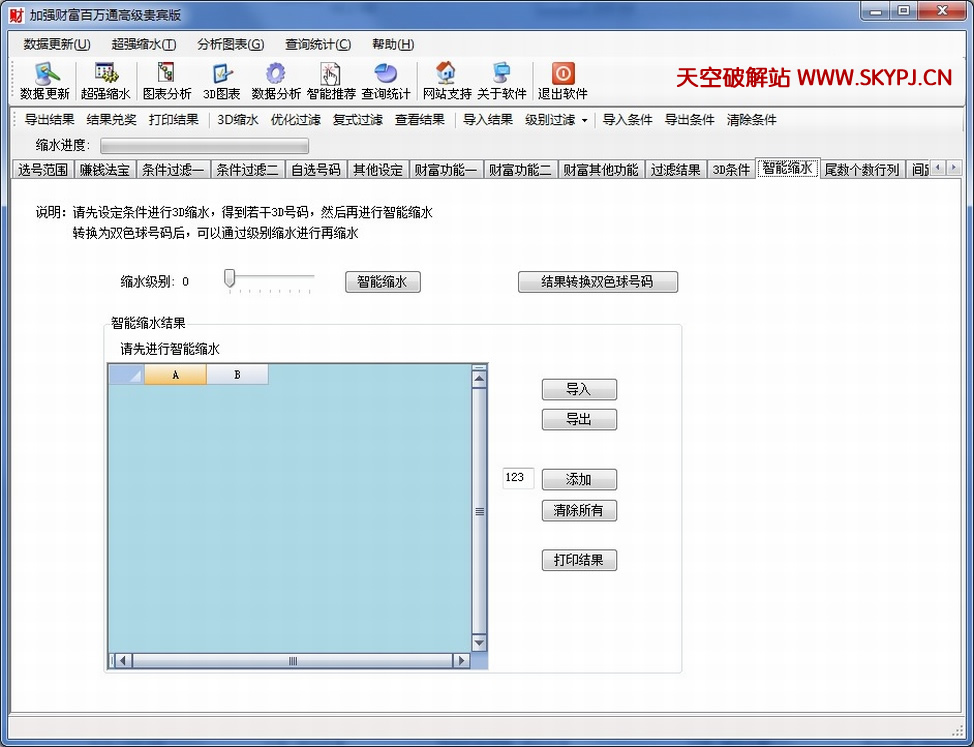Click the grid's vertical scrollbar down arrow
Viewport: 974px width, 747px height.
click(x=478, y=643)
